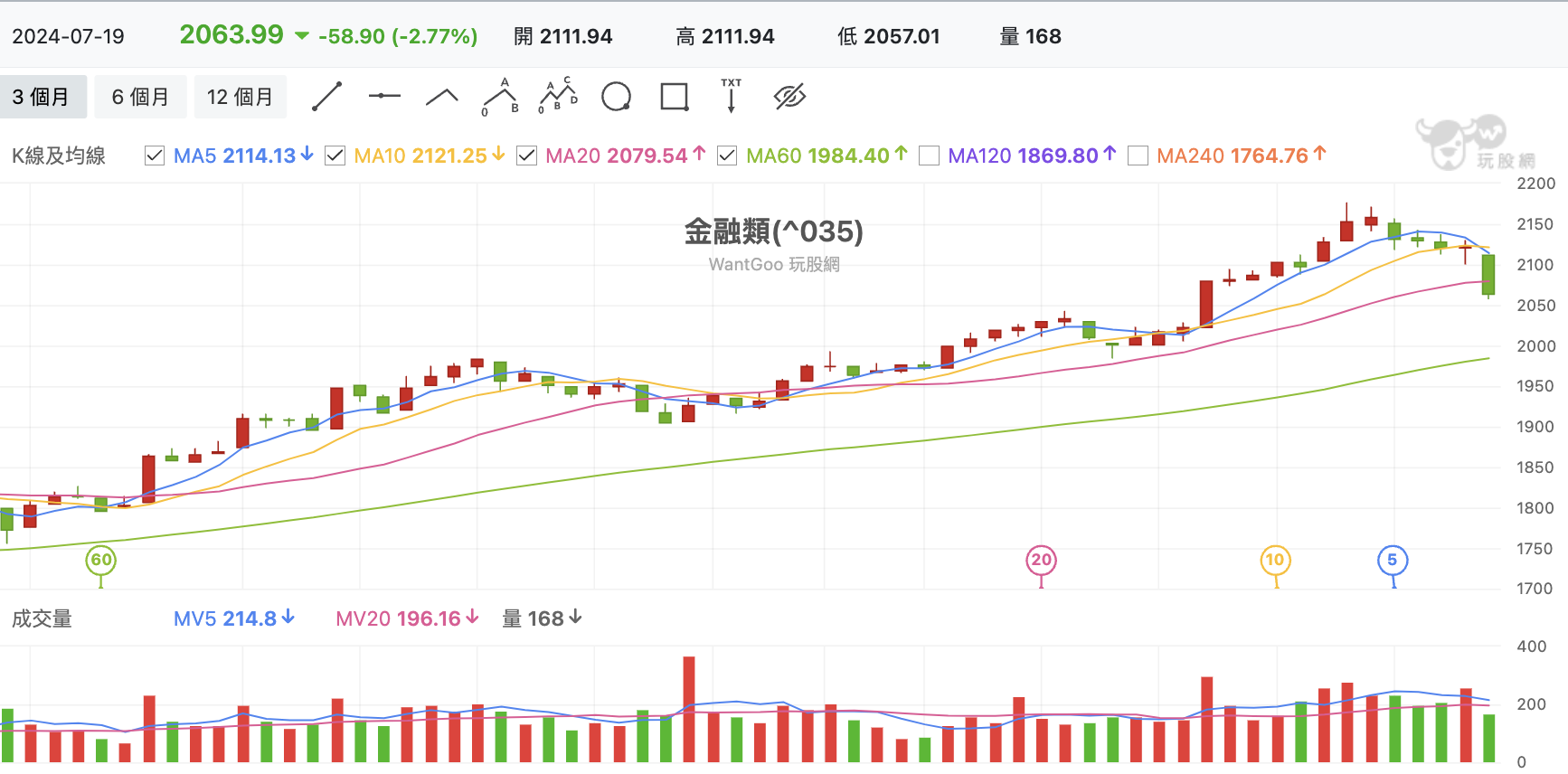Click the 量 168 volume reading
The height and width of the screenshot is (774, 1568).
tap(542, 618)
